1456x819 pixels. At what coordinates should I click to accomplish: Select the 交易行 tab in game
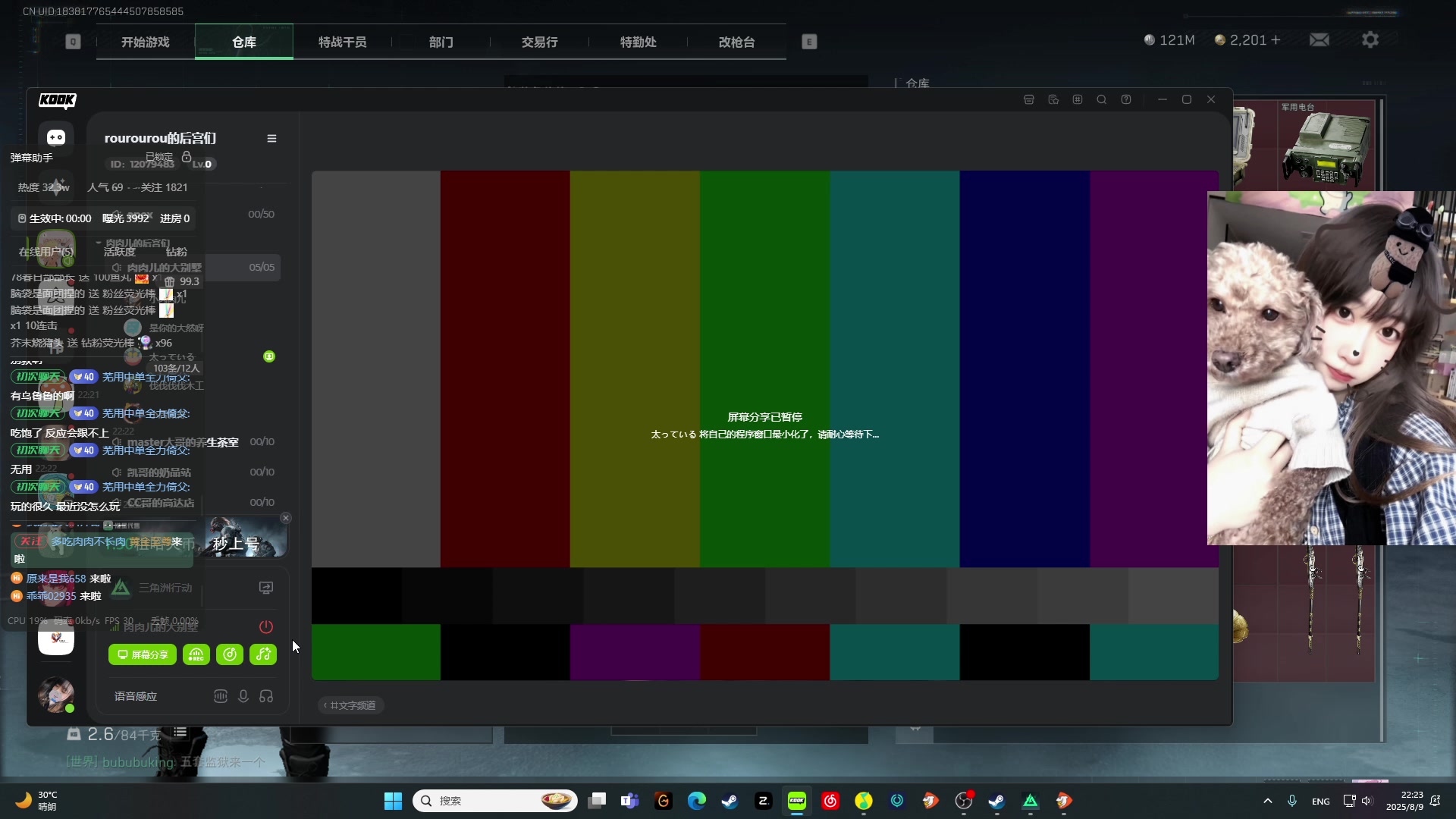(x=540, y=42)
